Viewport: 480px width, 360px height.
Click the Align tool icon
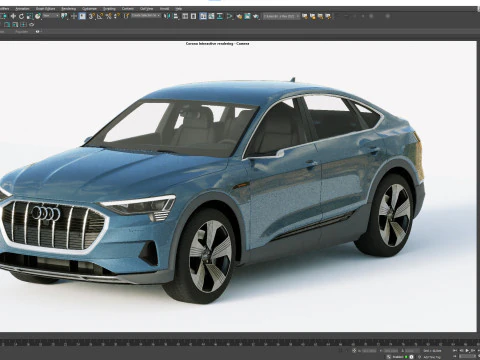click(x=176, y=16)
